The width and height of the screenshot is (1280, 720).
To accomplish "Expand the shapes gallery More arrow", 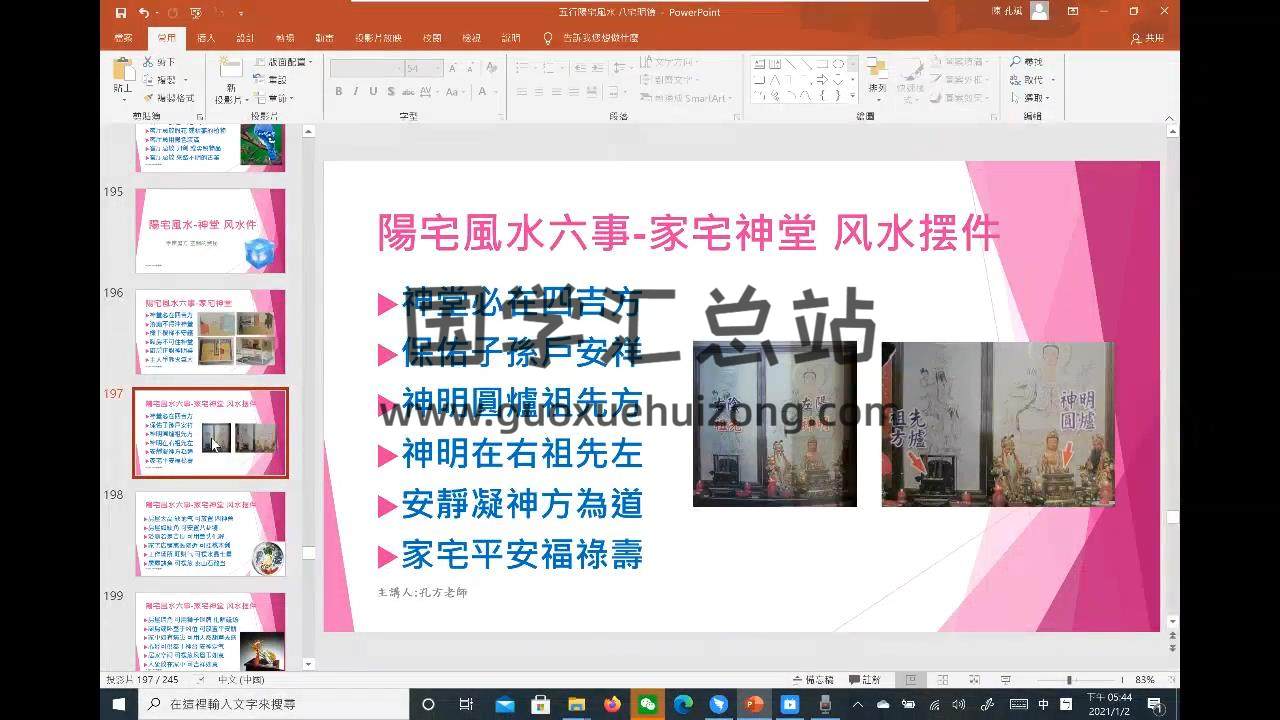I will pos(852,96).
